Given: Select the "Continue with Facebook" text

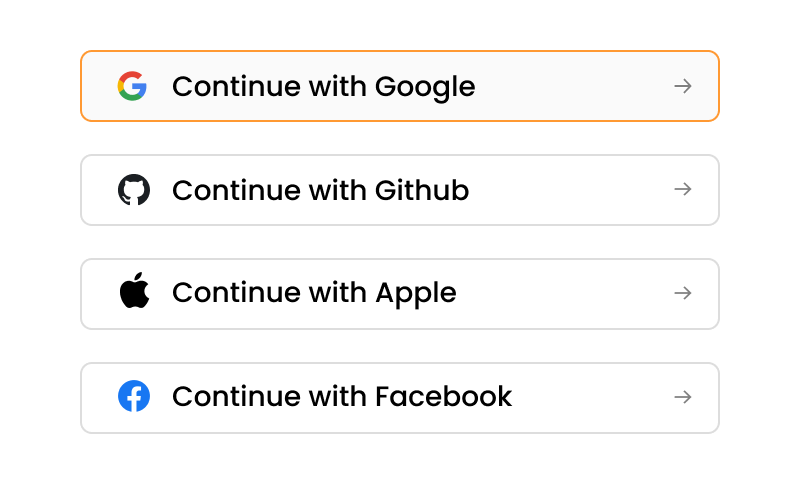Looking at the screenshot, I should 342,397.
